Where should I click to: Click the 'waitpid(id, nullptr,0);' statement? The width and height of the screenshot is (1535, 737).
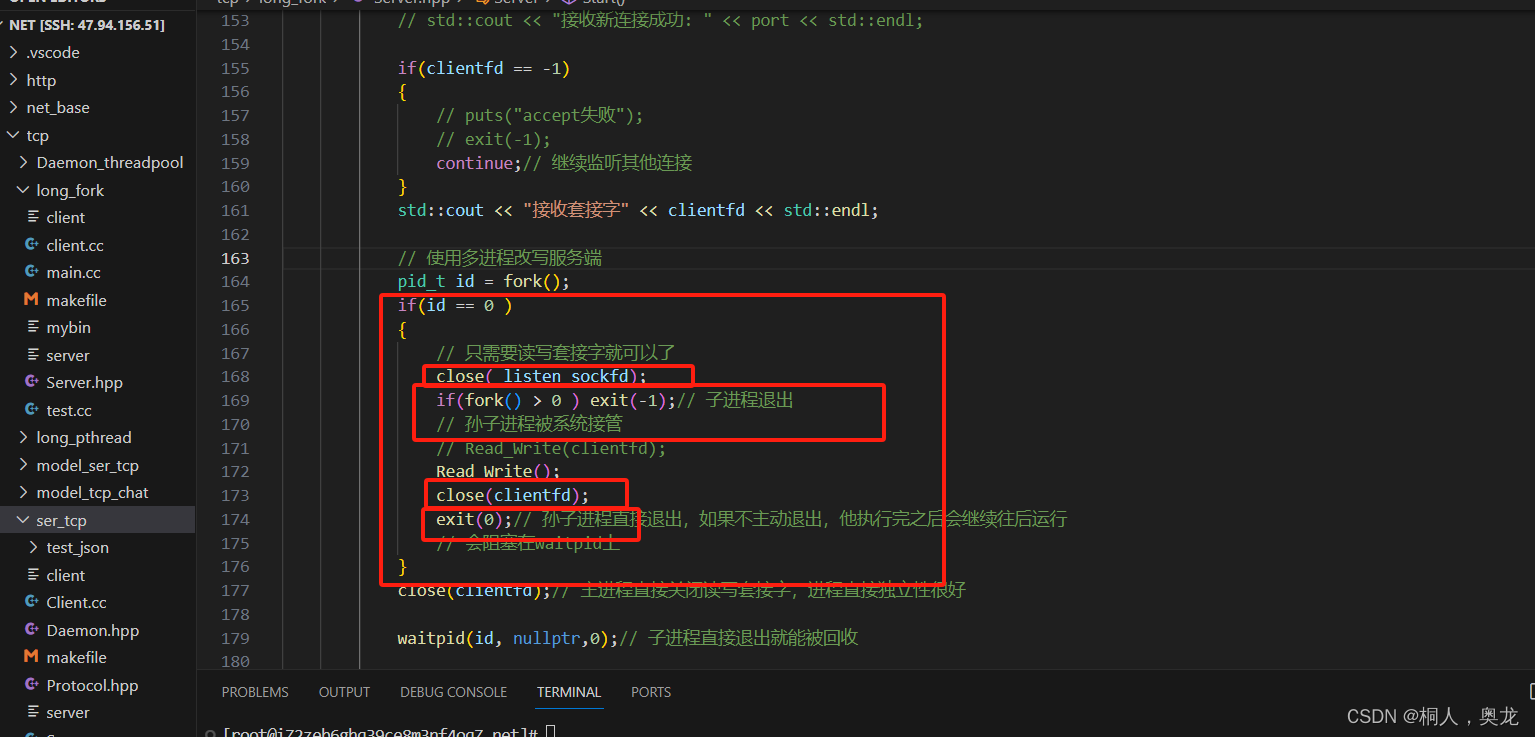pyautogui.click(x=508, y=638)
